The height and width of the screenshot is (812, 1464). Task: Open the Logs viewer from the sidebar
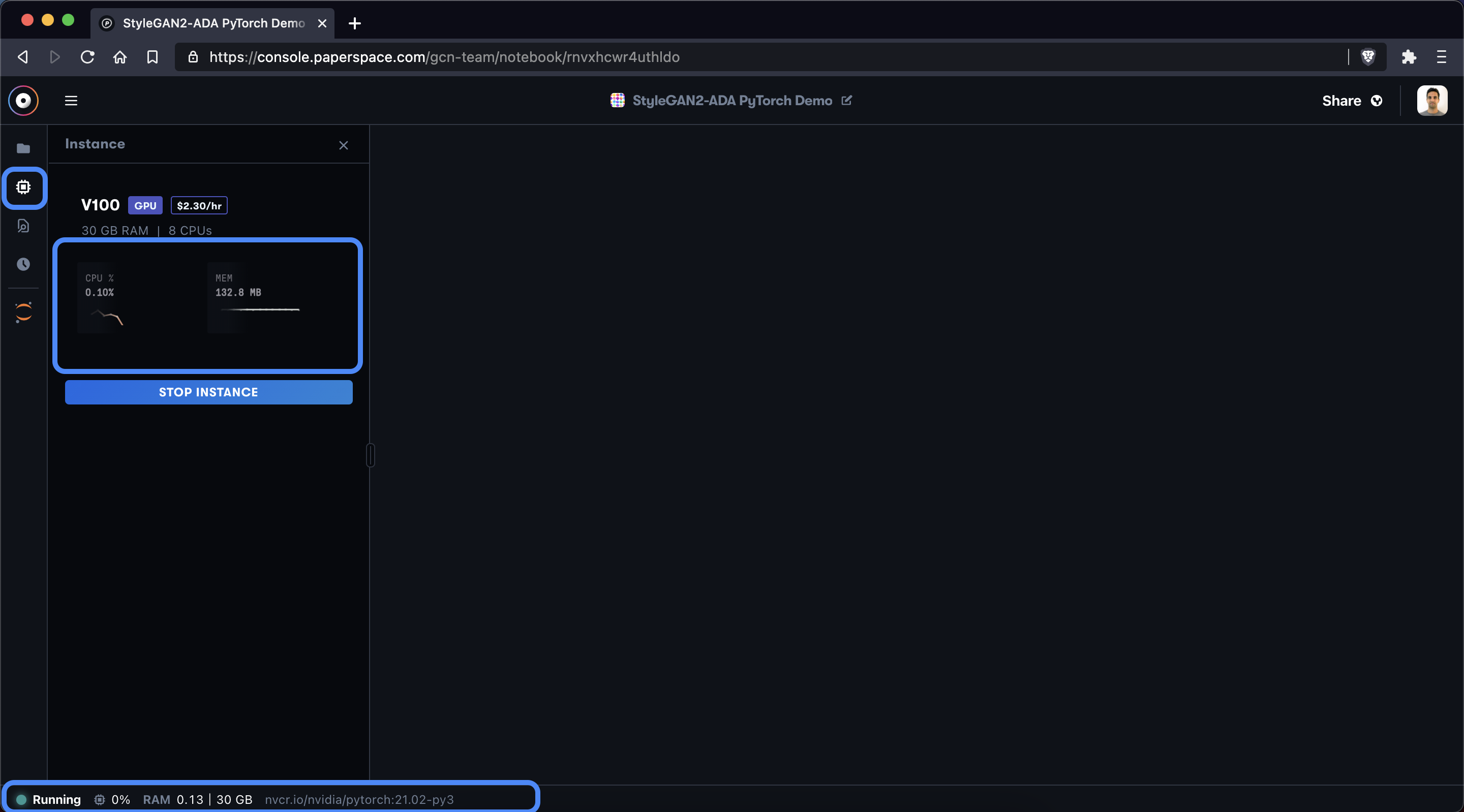point(23,226)
